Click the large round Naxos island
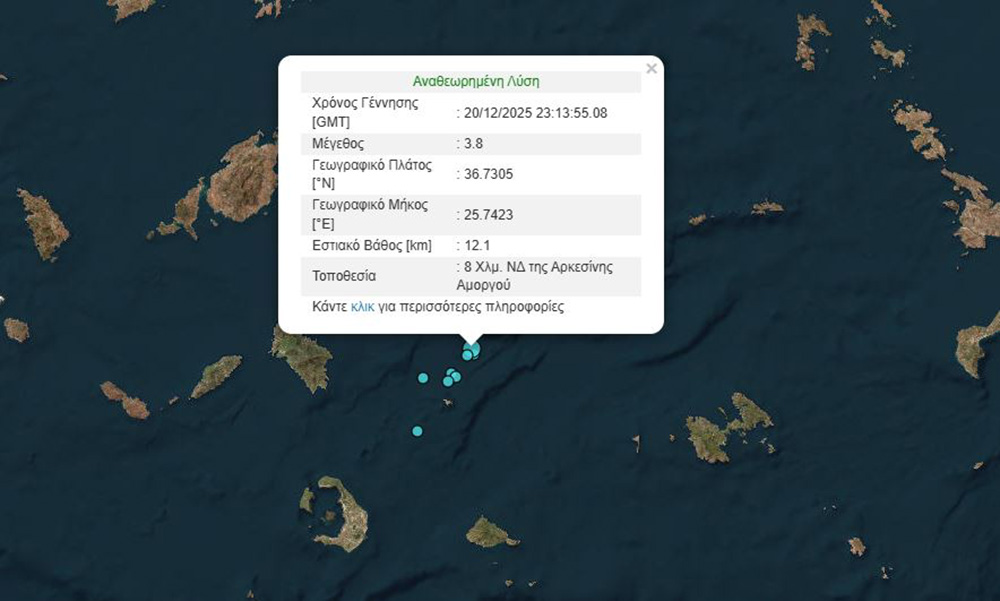The height and width of the screenshot is (601, 1000). [243, 177]
